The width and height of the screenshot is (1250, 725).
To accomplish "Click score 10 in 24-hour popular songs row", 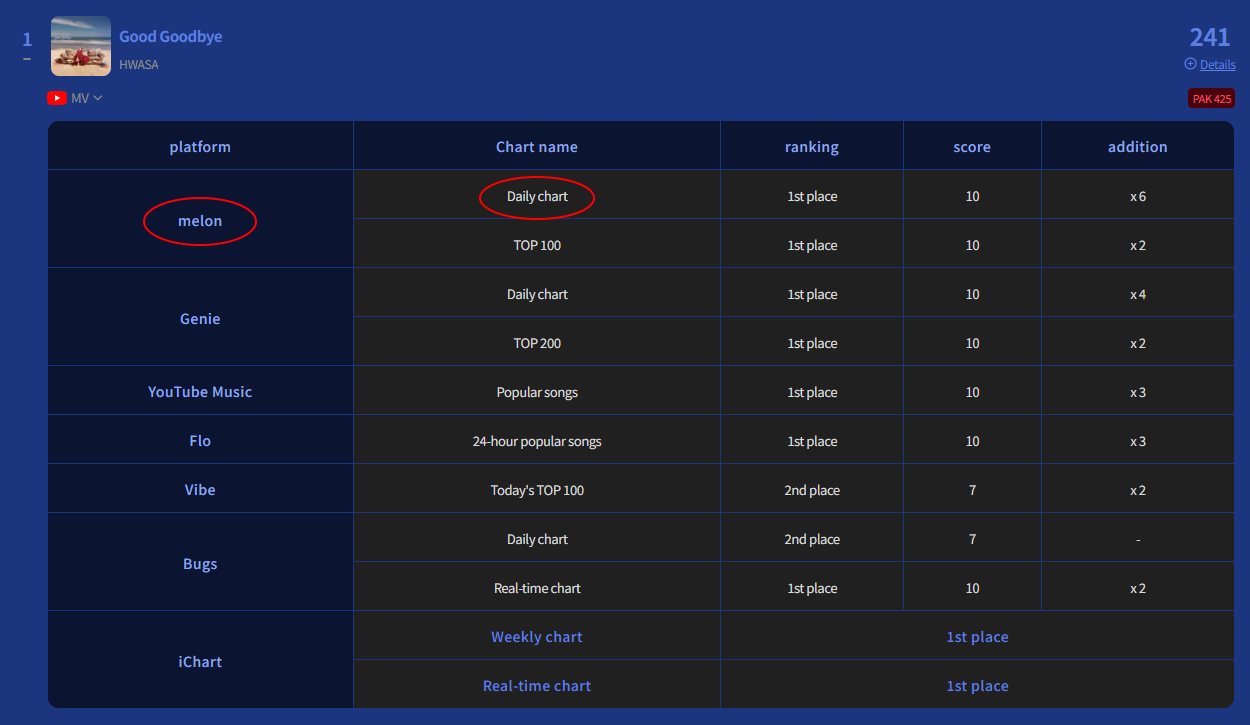I will coord(972,441).
